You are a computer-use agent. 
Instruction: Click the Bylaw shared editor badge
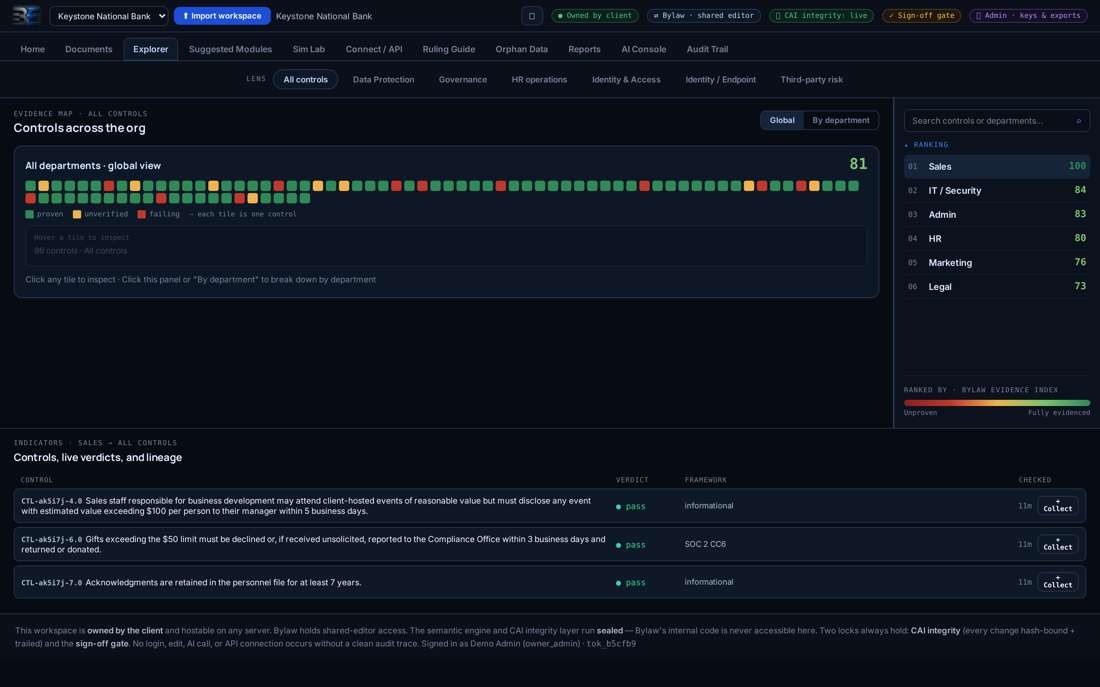pos(704,15)
